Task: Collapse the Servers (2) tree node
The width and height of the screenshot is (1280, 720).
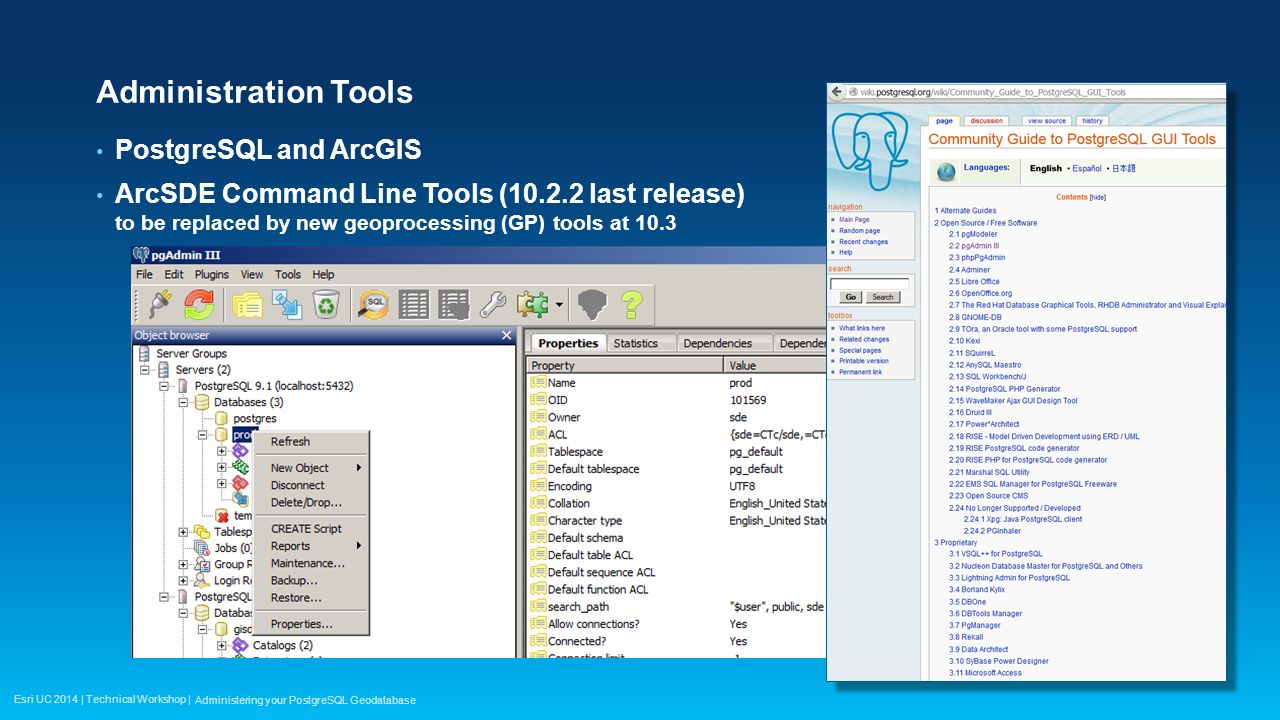Action: (146, 369)
